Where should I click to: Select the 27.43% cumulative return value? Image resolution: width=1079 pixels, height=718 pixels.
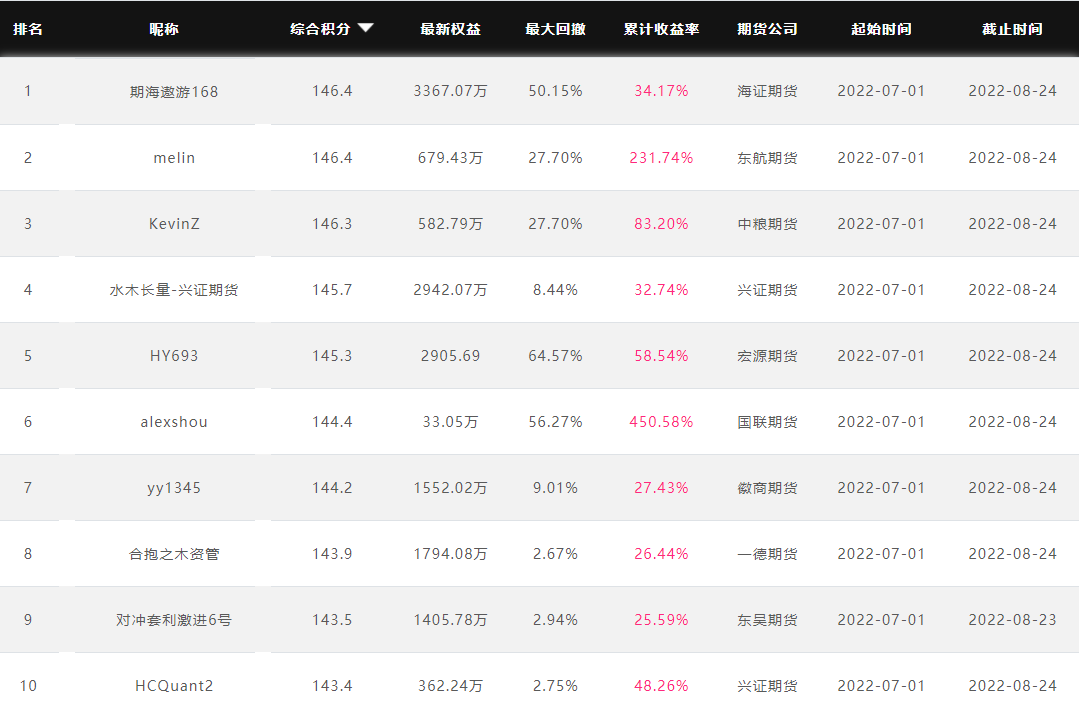click(x=661, y=488)
